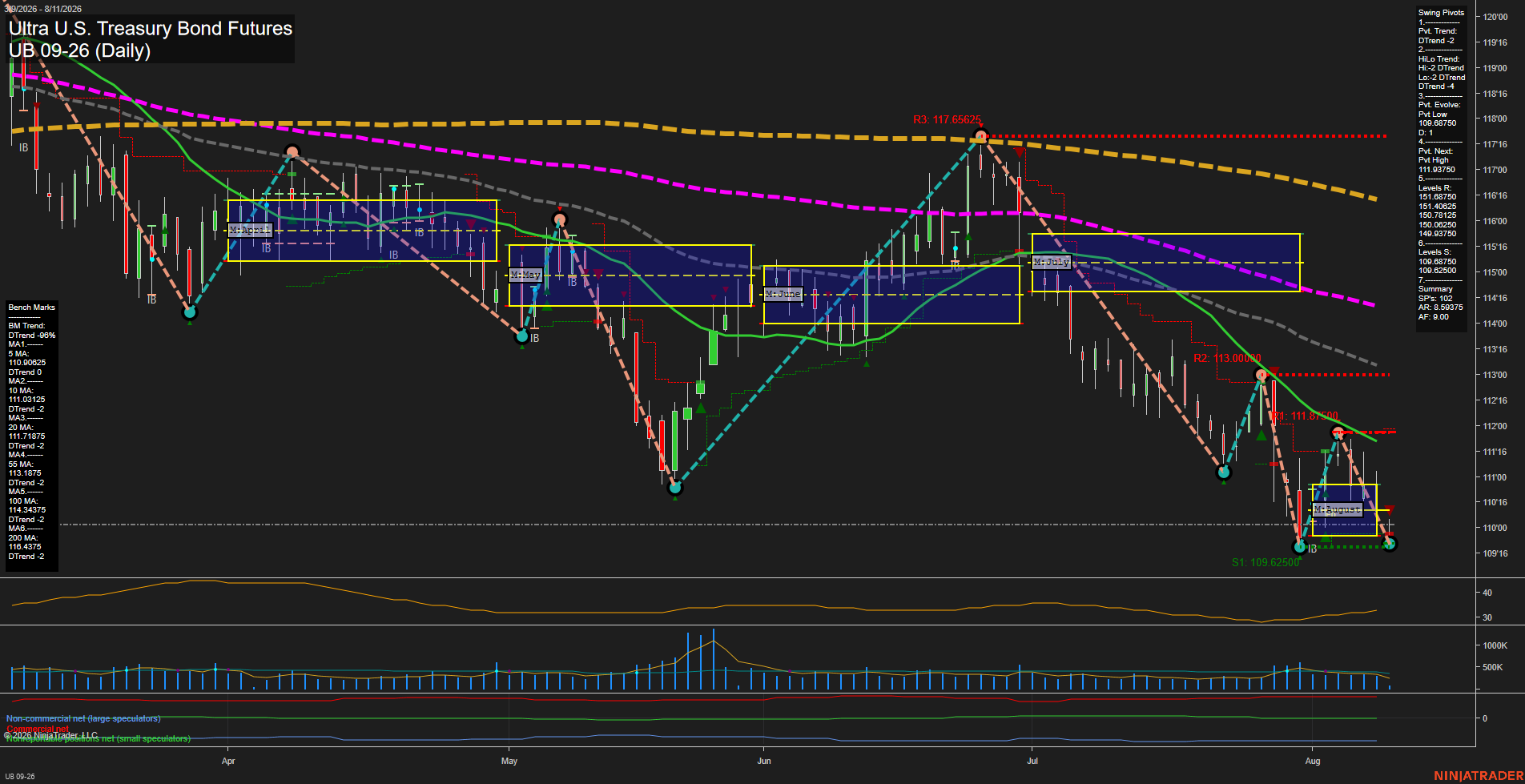The width and height of the screenshot is (1525, 784).
Task: Click the 30 level on indicator axis
Action: click(x=1487, y=618)
